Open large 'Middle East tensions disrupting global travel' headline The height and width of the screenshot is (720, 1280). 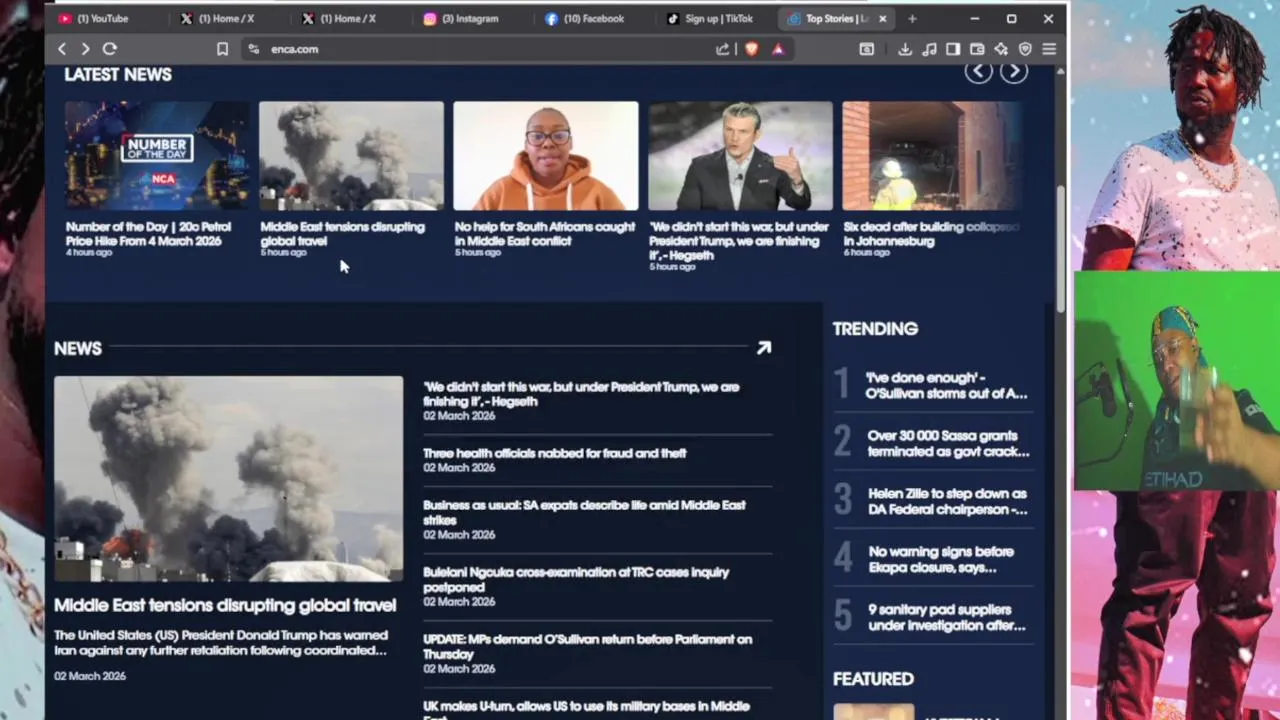coord(225,605)
